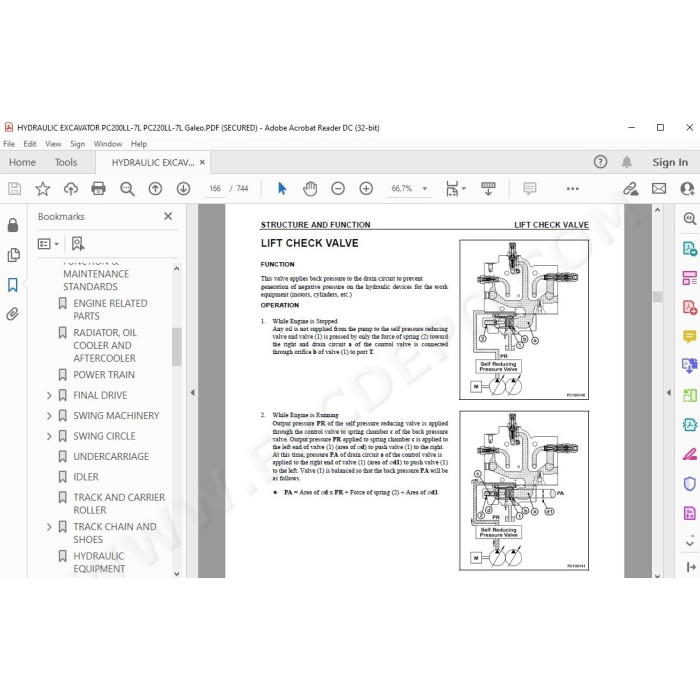Viewport: 700px width, 700px height.
Task: Add a comment with the speech bubble icon
Action: pos(529,188)
